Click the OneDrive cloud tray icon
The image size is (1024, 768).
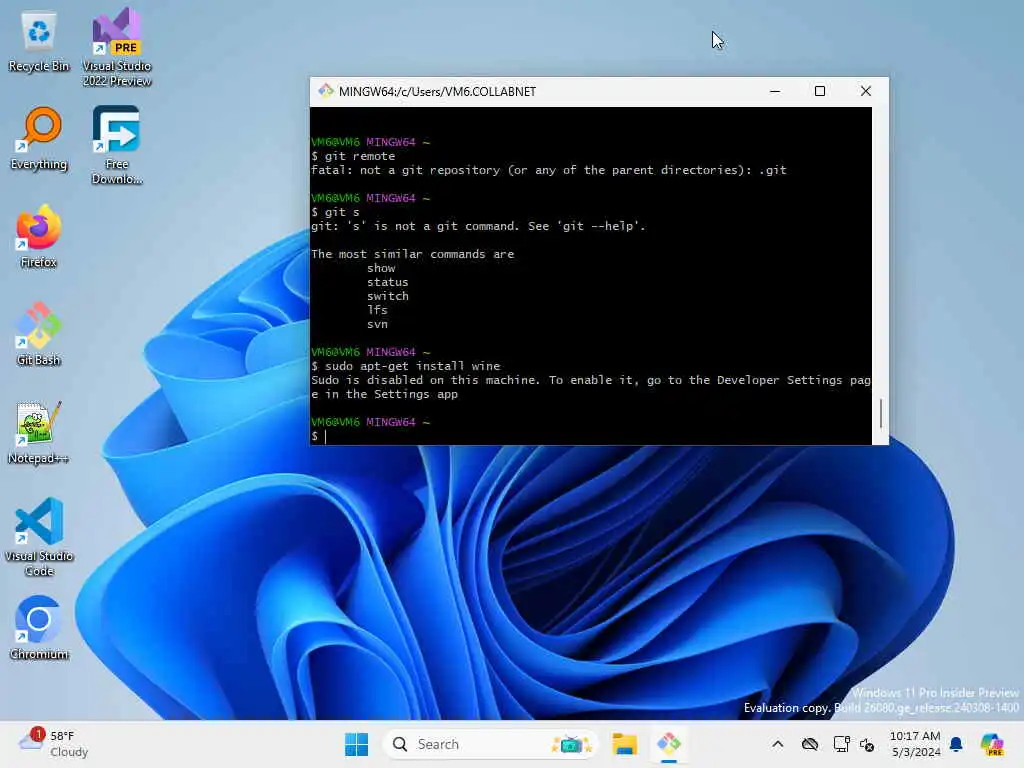point(810,744)
